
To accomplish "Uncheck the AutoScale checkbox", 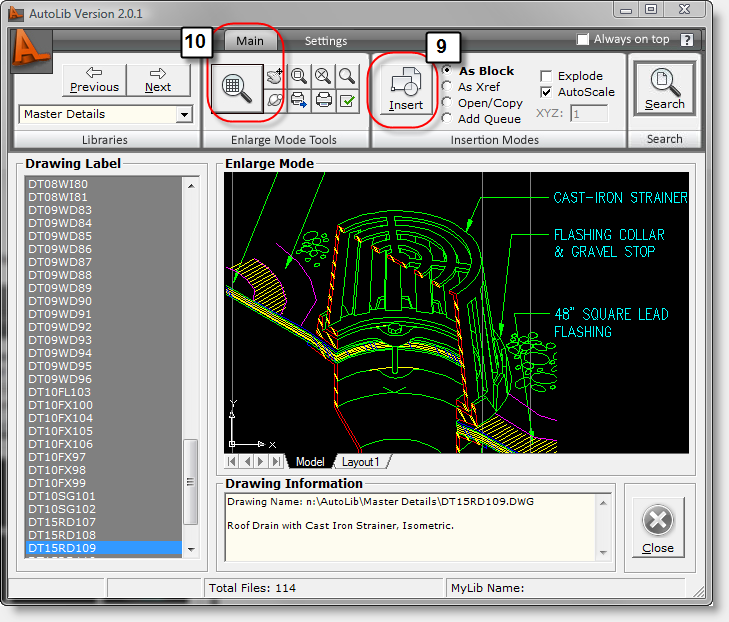I will pyautogui.click(x=546, y=92).
